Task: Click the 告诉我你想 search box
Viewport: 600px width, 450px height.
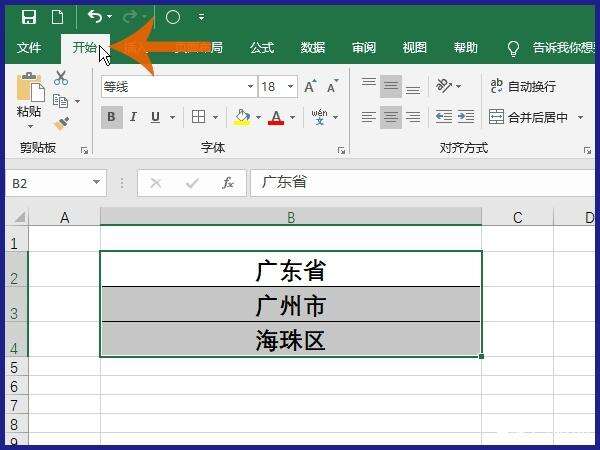Action: click(564, 48)
